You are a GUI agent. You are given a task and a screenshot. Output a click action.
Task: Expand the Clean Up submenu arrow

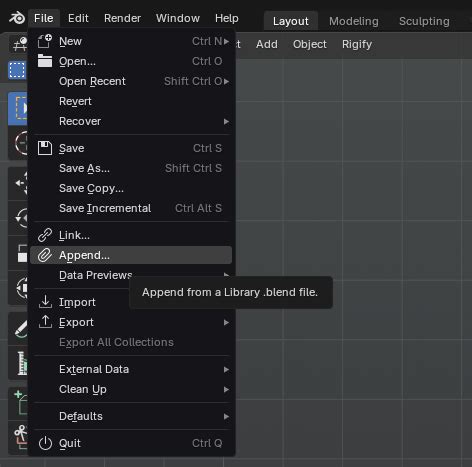pyautogui.click(x=226, y=389)
